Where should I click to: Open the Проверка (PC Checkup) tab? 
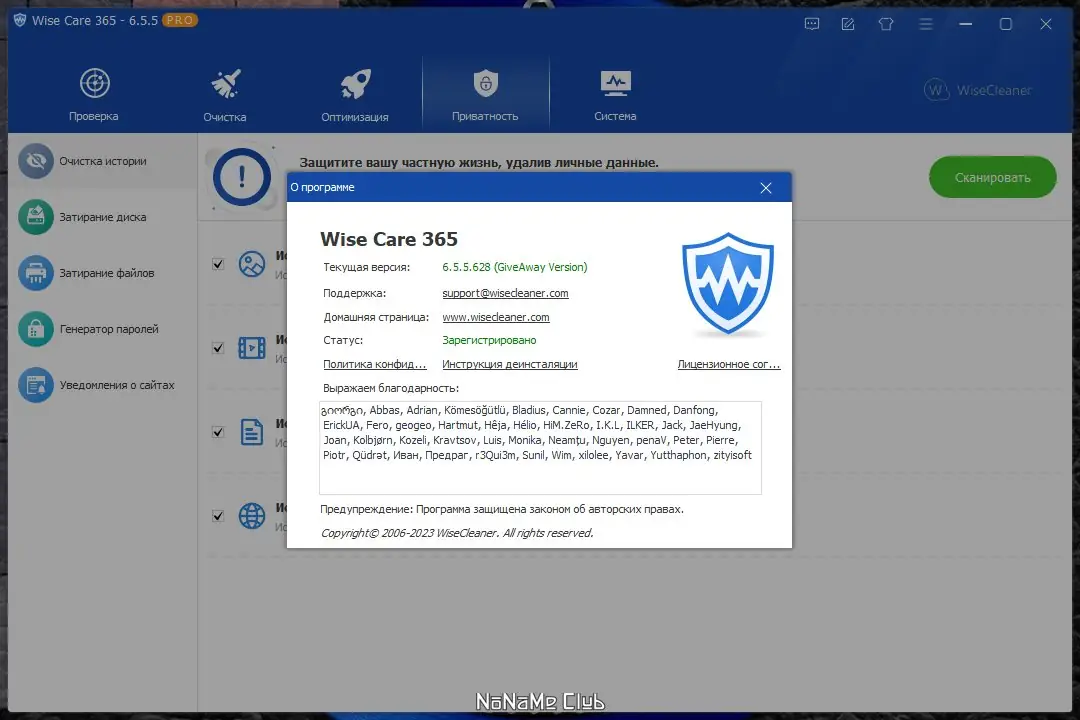(x=94, y=94)
